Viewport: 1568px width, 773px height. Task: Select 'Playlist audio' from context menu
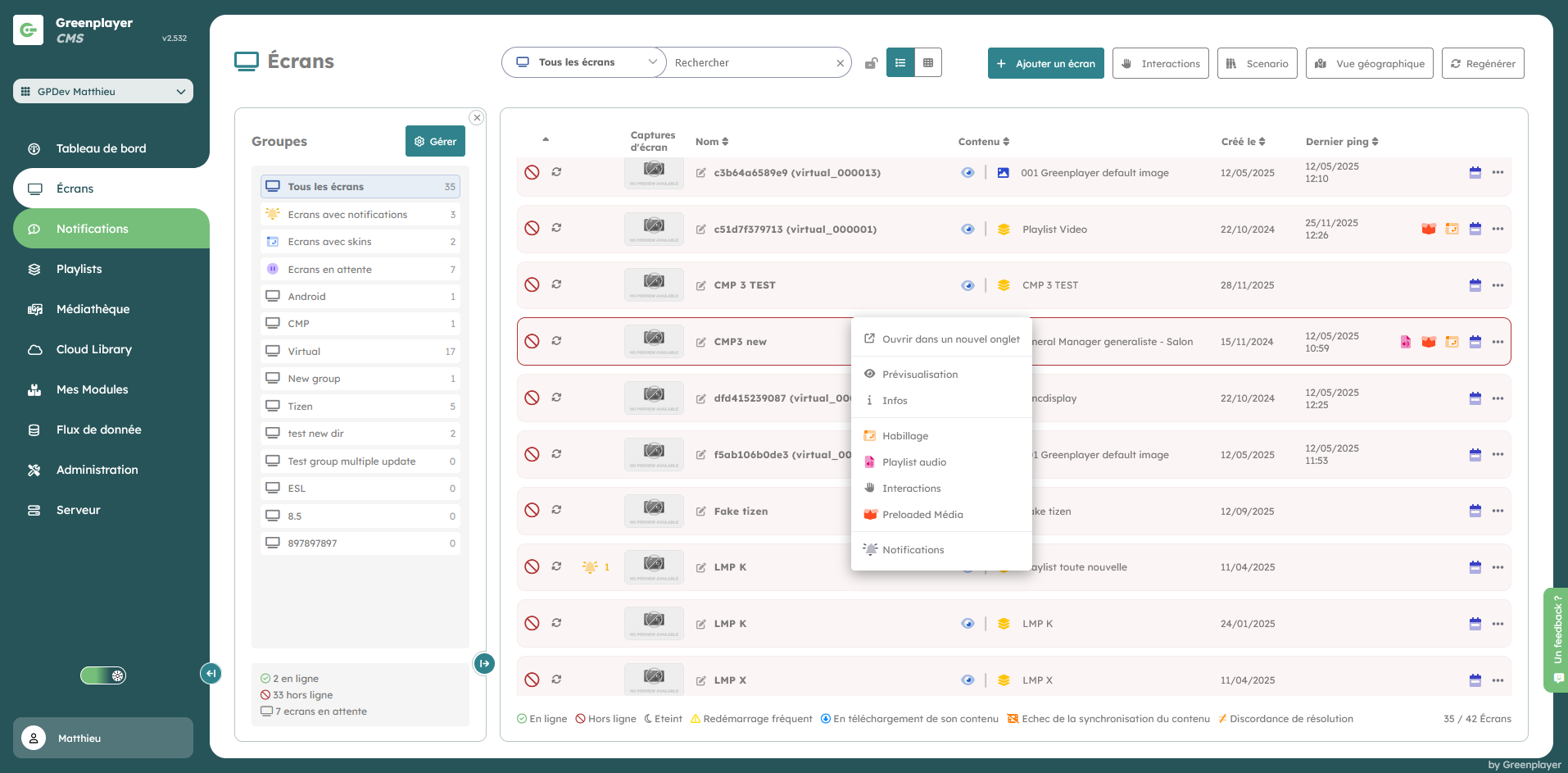point(913,462)
